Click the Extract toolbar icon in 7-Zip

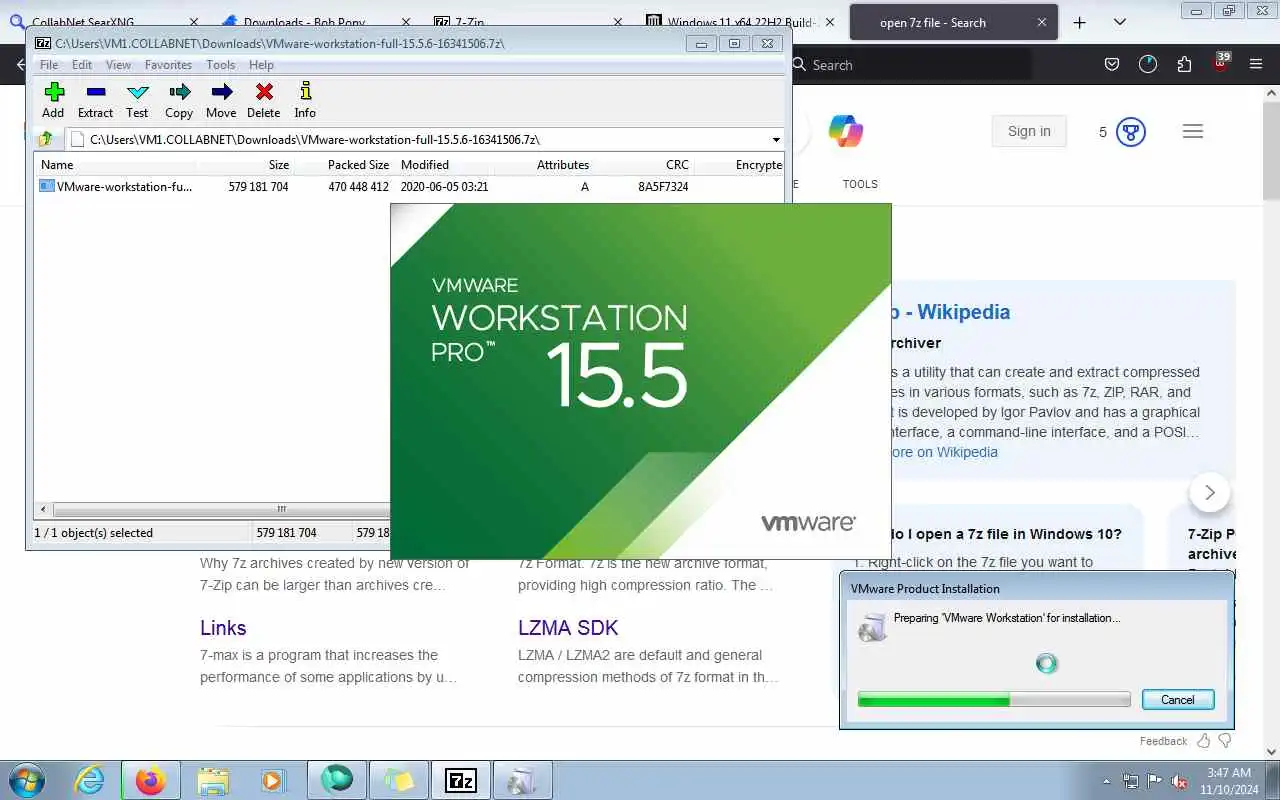95,100
